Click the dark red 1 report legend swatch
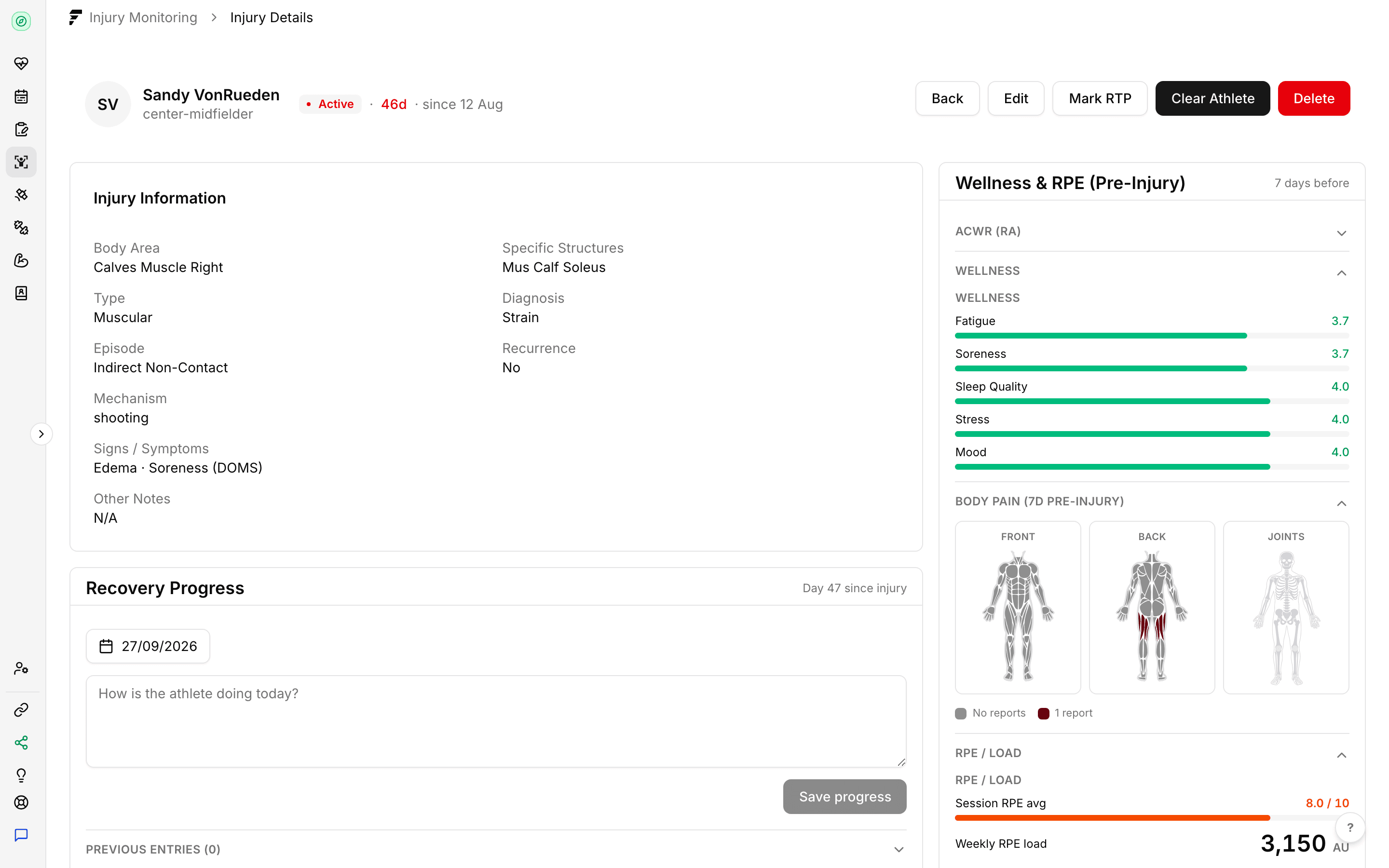Image resolution: width=1389 pixels, height=868 pixels. pos(1044,714)
